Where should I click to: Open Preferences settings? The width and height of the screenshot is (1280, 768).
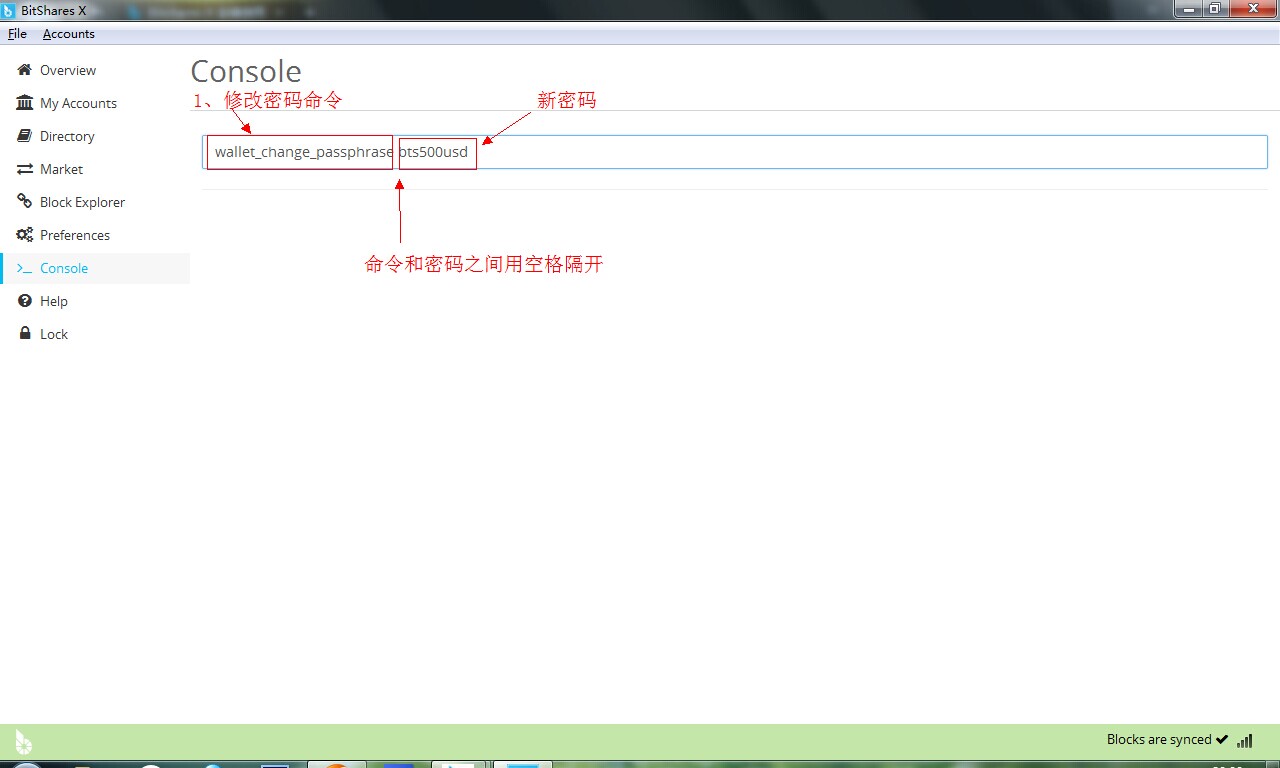(x=75, y=235)
